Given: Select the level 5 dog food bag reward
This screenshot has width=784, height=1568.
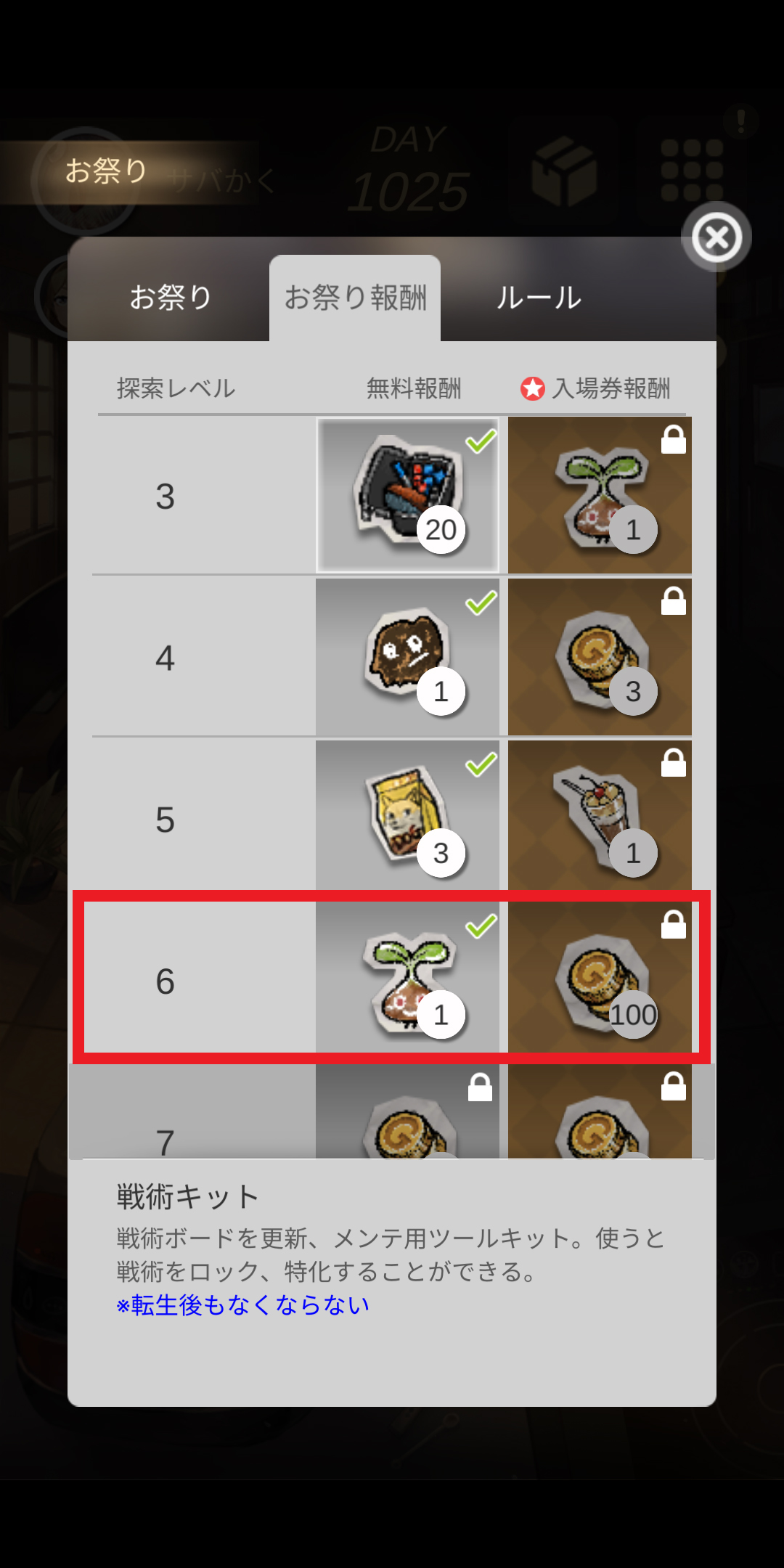Looking at the screenshot, I should [x=407, y=817].
